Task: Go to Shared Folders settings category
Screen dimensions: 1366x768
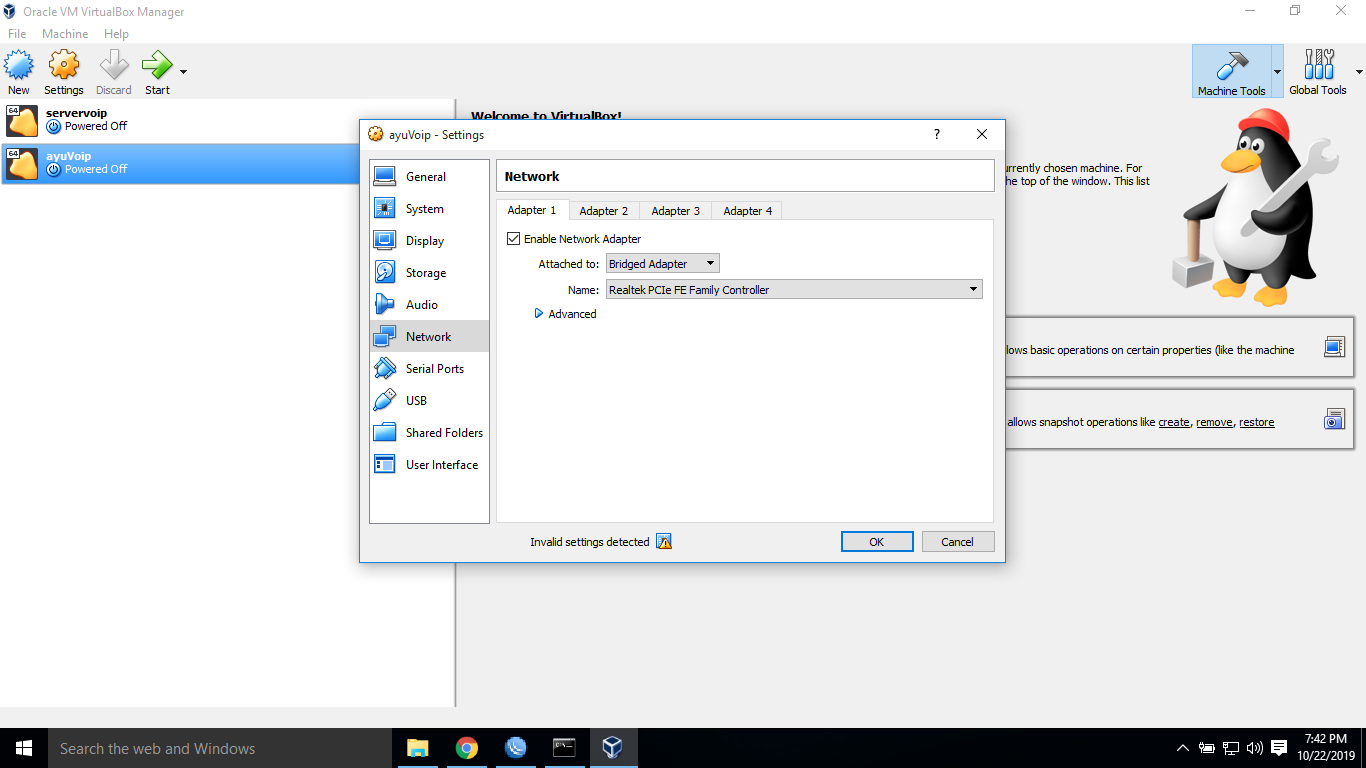Action: tap(429, 433)
